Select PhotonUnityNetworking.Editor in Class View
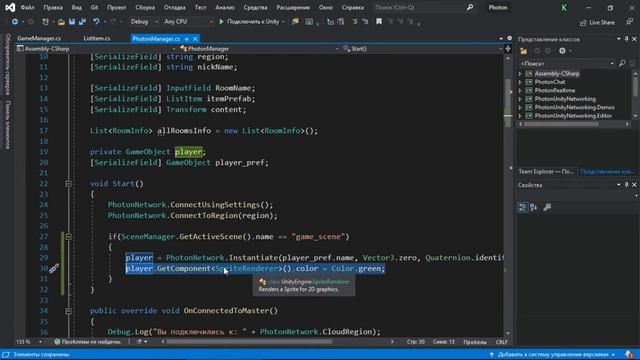Screen dimensions: 640x360 [573, 116]
